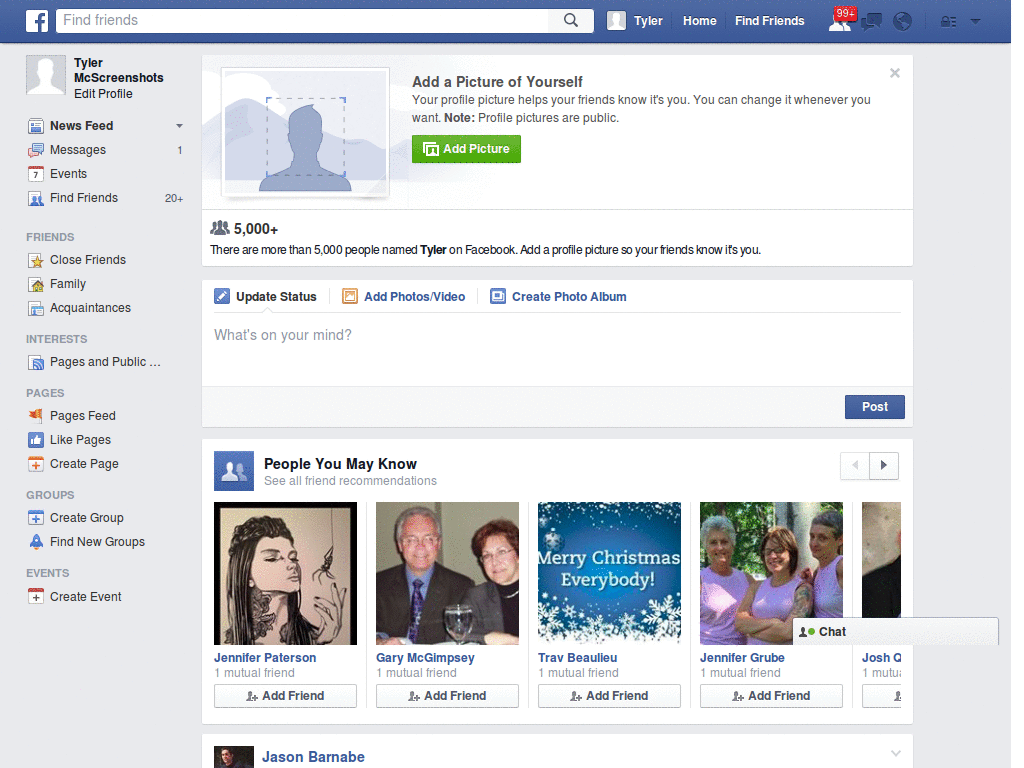Open Edit Profile link
This screenshot has width=1024, height=768.
103,94
